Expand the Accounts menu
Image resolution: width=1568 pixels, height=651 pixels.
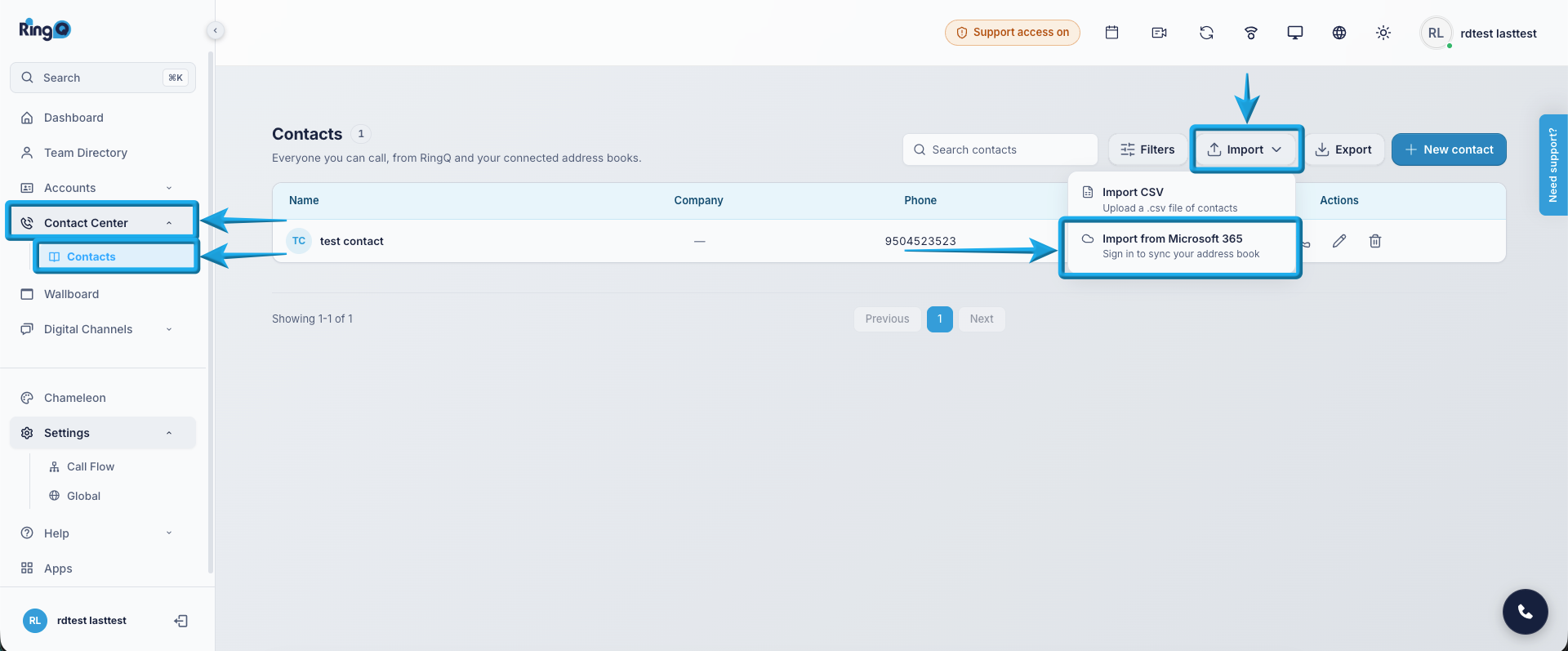click(103, 188)
